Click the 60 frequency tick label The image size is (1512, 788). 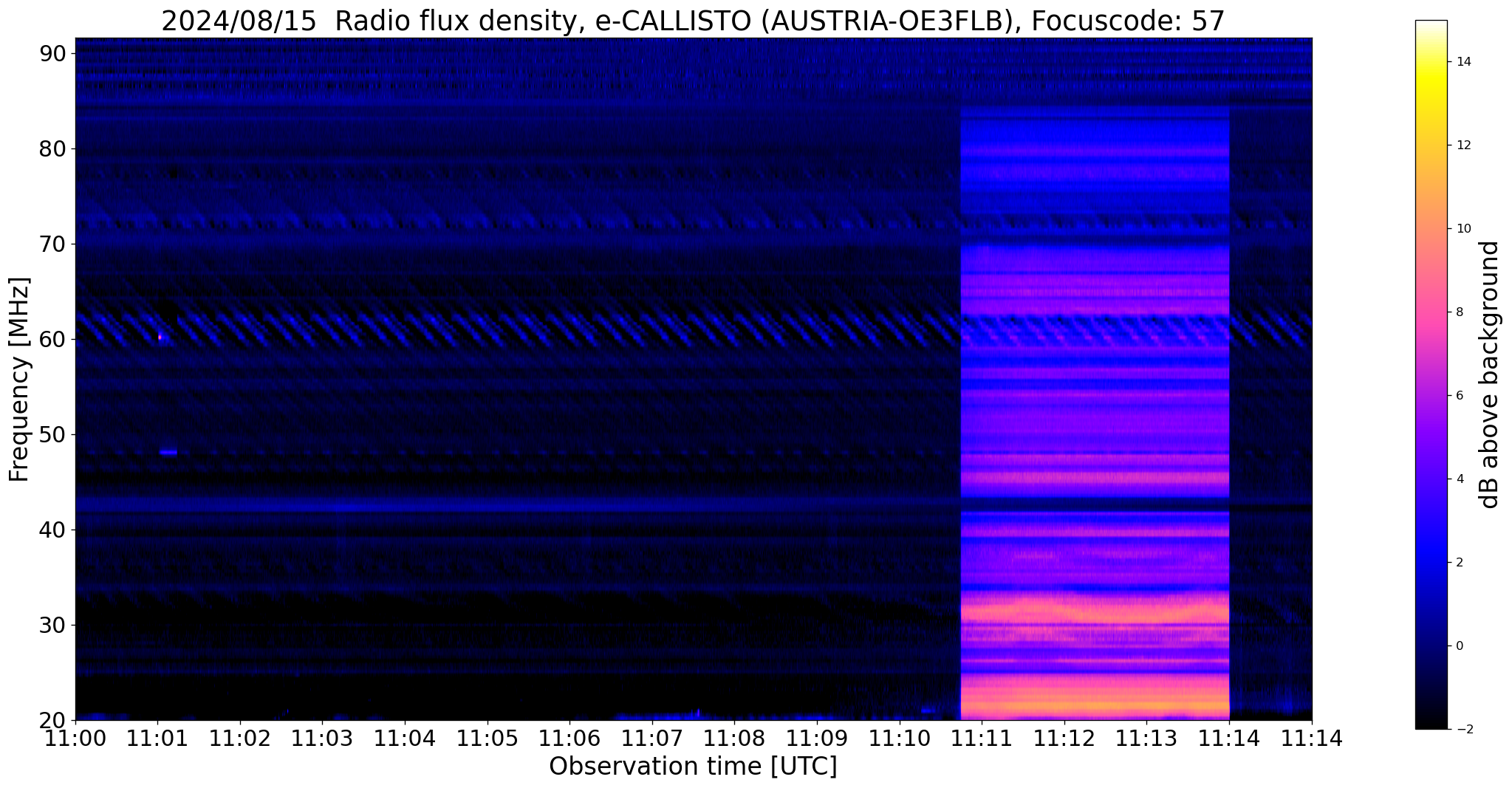point(52,340)
